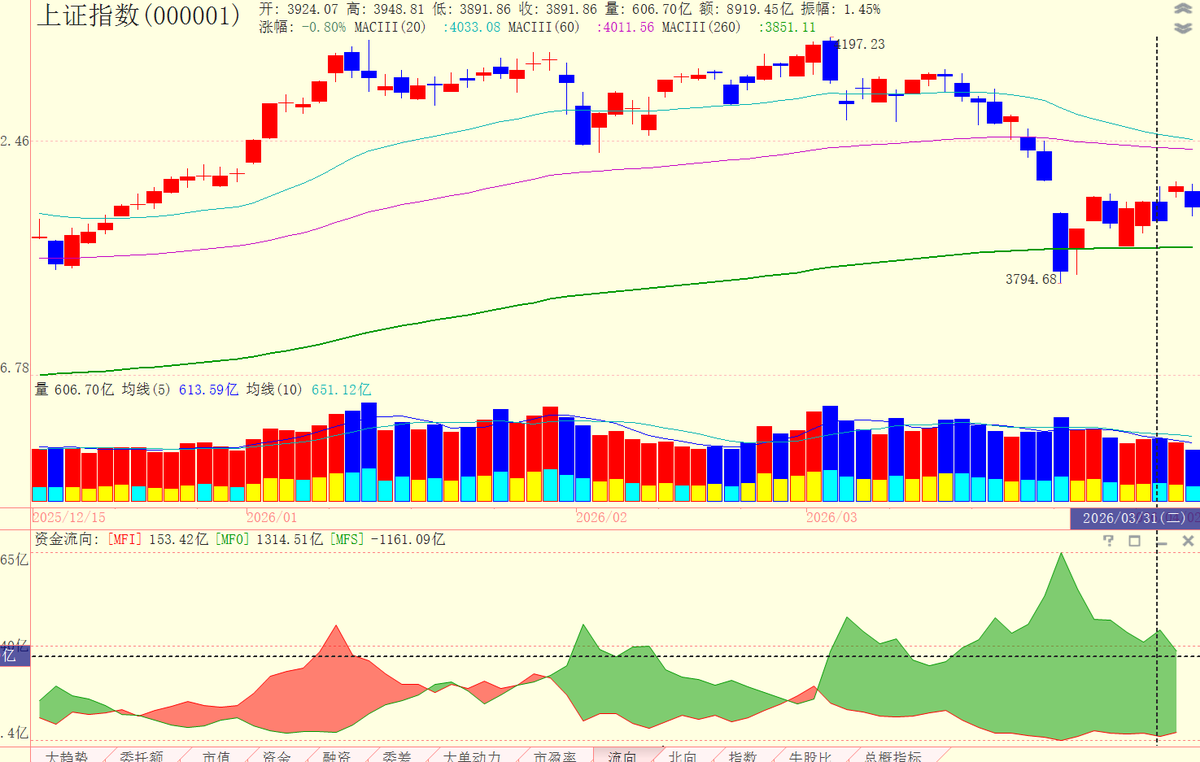Switch to the 大单动力 tab
The image size is (1200, 762).
coord(472,756)
